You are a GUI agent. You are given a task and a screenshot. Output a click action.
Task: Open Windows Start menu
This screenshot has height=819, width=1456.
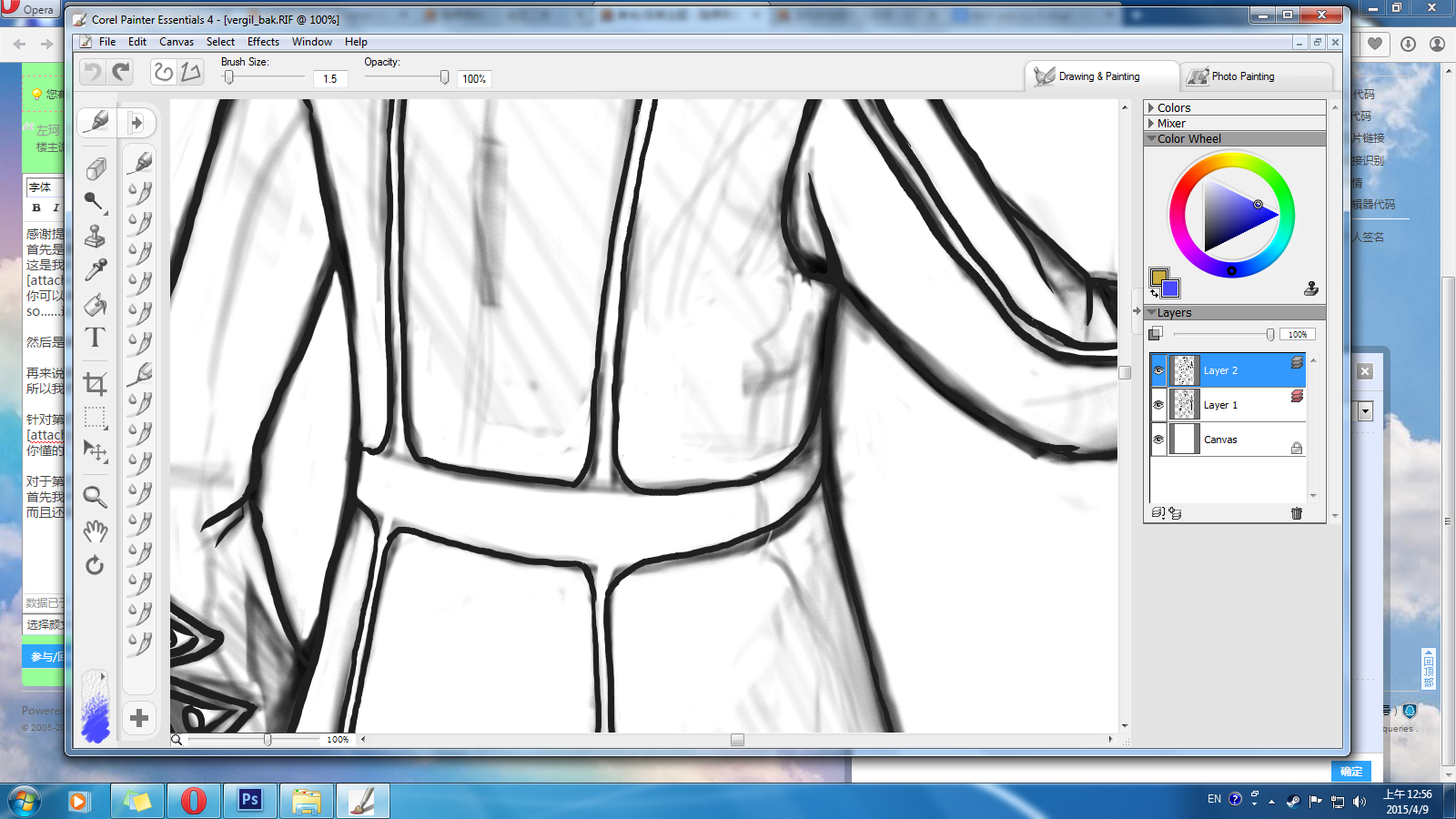[25, 801]
